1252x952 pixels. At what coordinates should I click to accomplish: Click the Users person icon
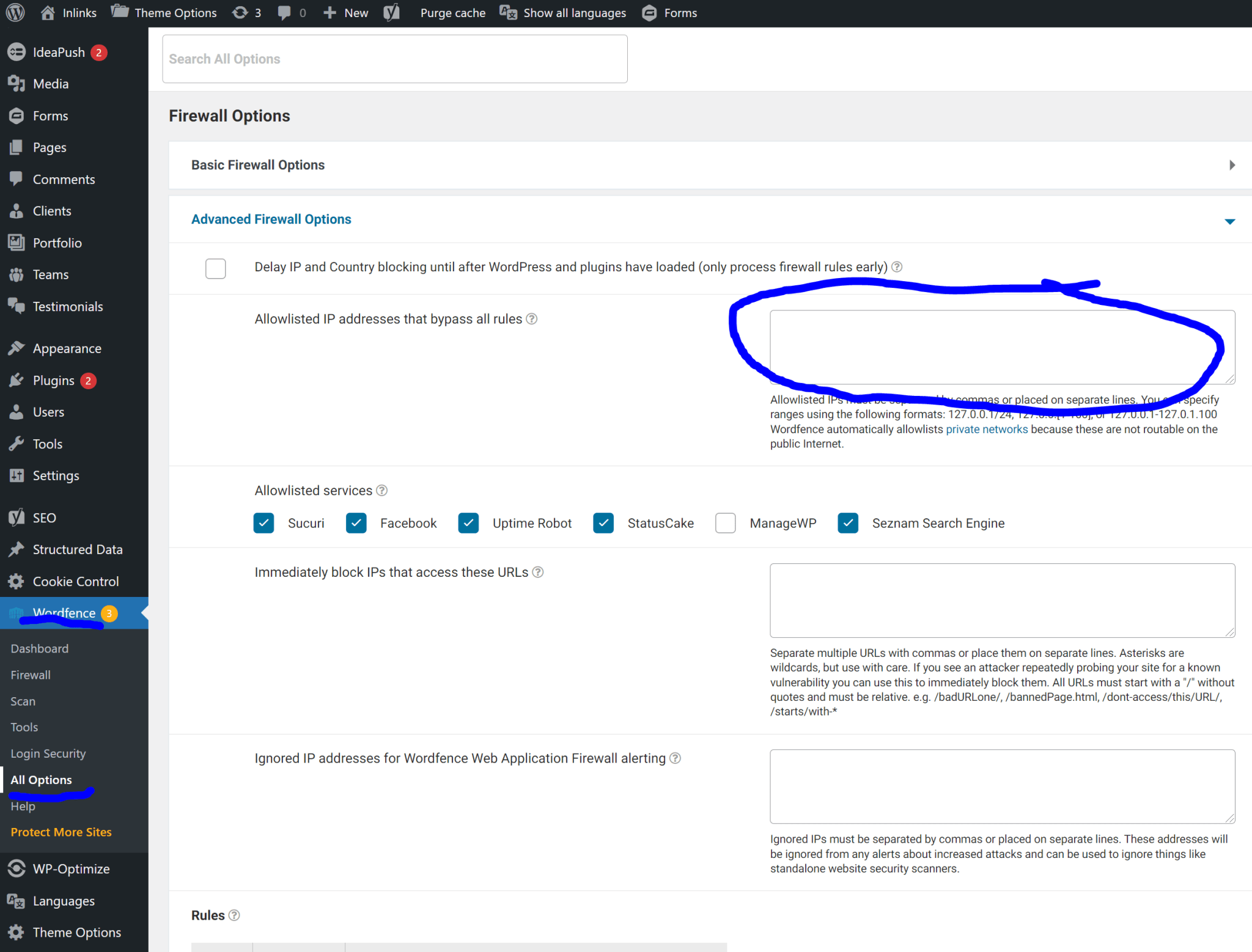pyautogui.click(x=17, y=412)
